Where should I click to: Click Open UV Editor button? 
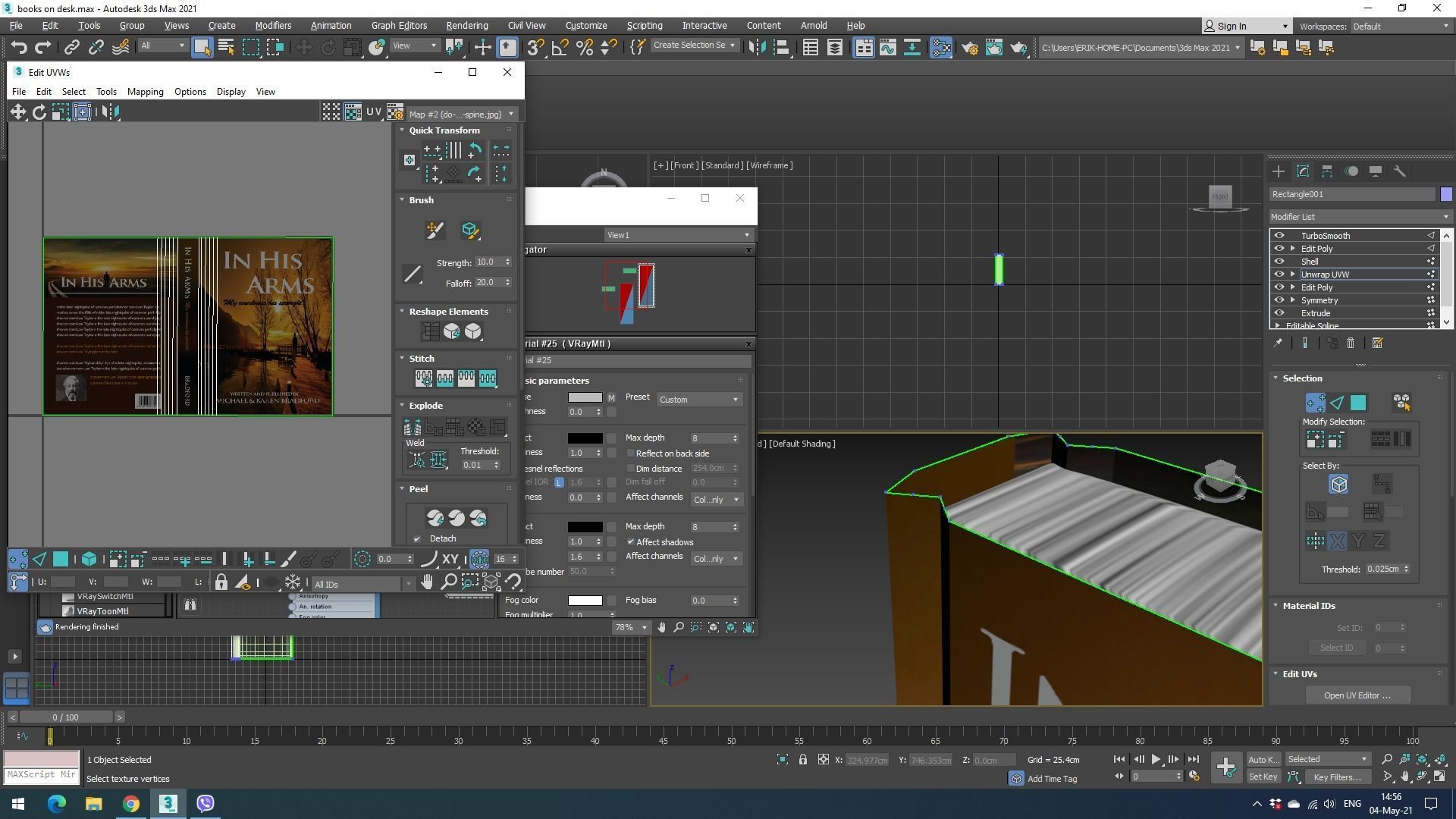click(1357, 695)
